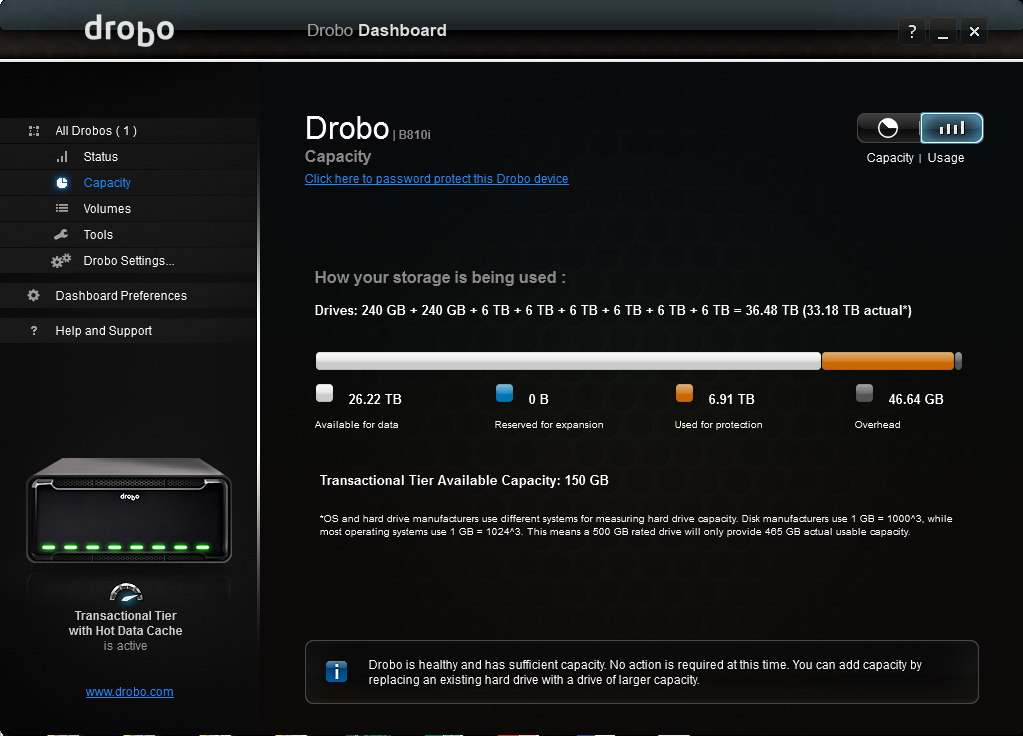Click the 6.91 TB protection value
The height and width of the screenshot is (736, 1023).
(x=731, y=399)
